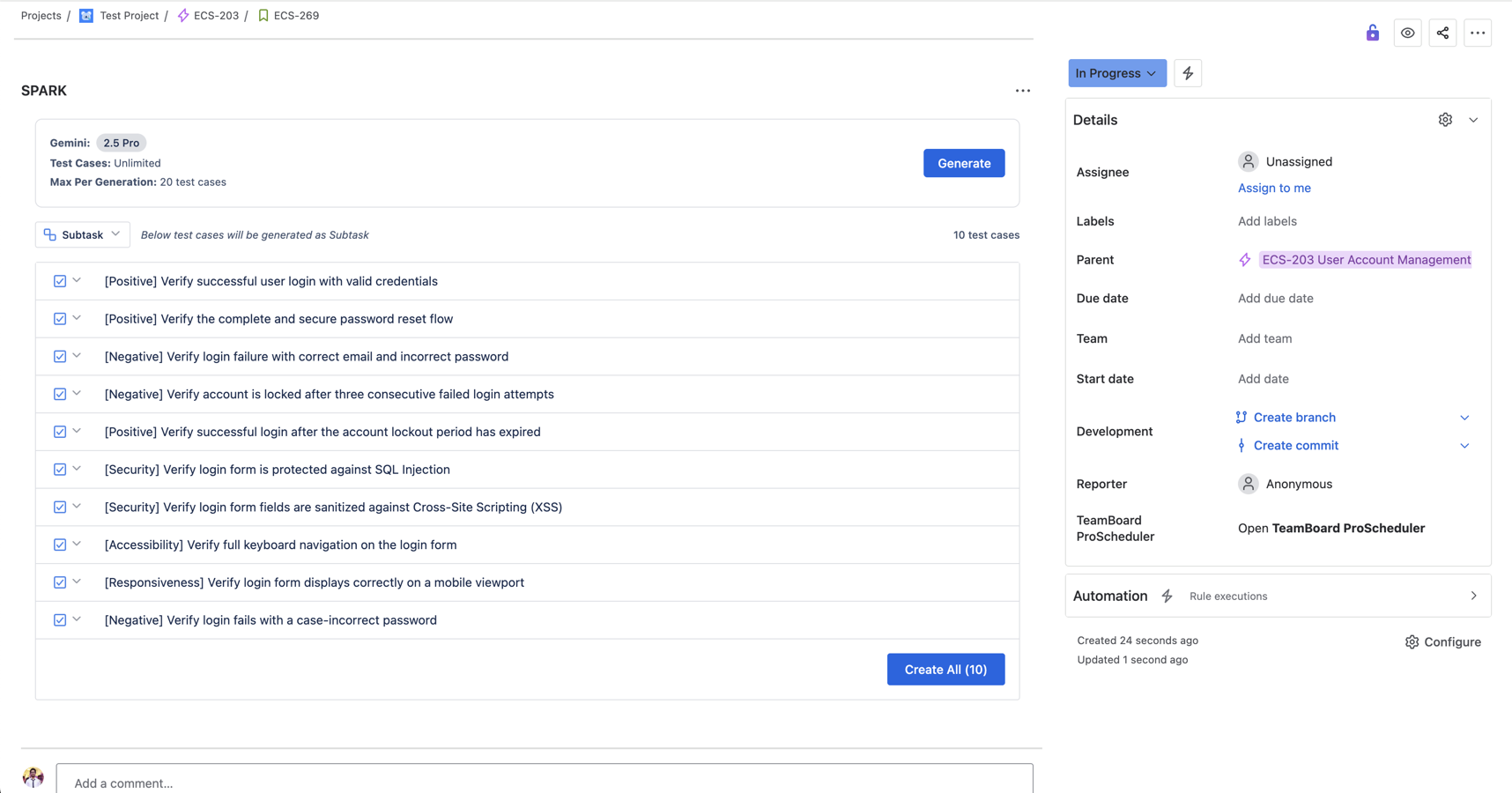
Task: Open the In Progress status dropdown
Action: point(1116,73)
